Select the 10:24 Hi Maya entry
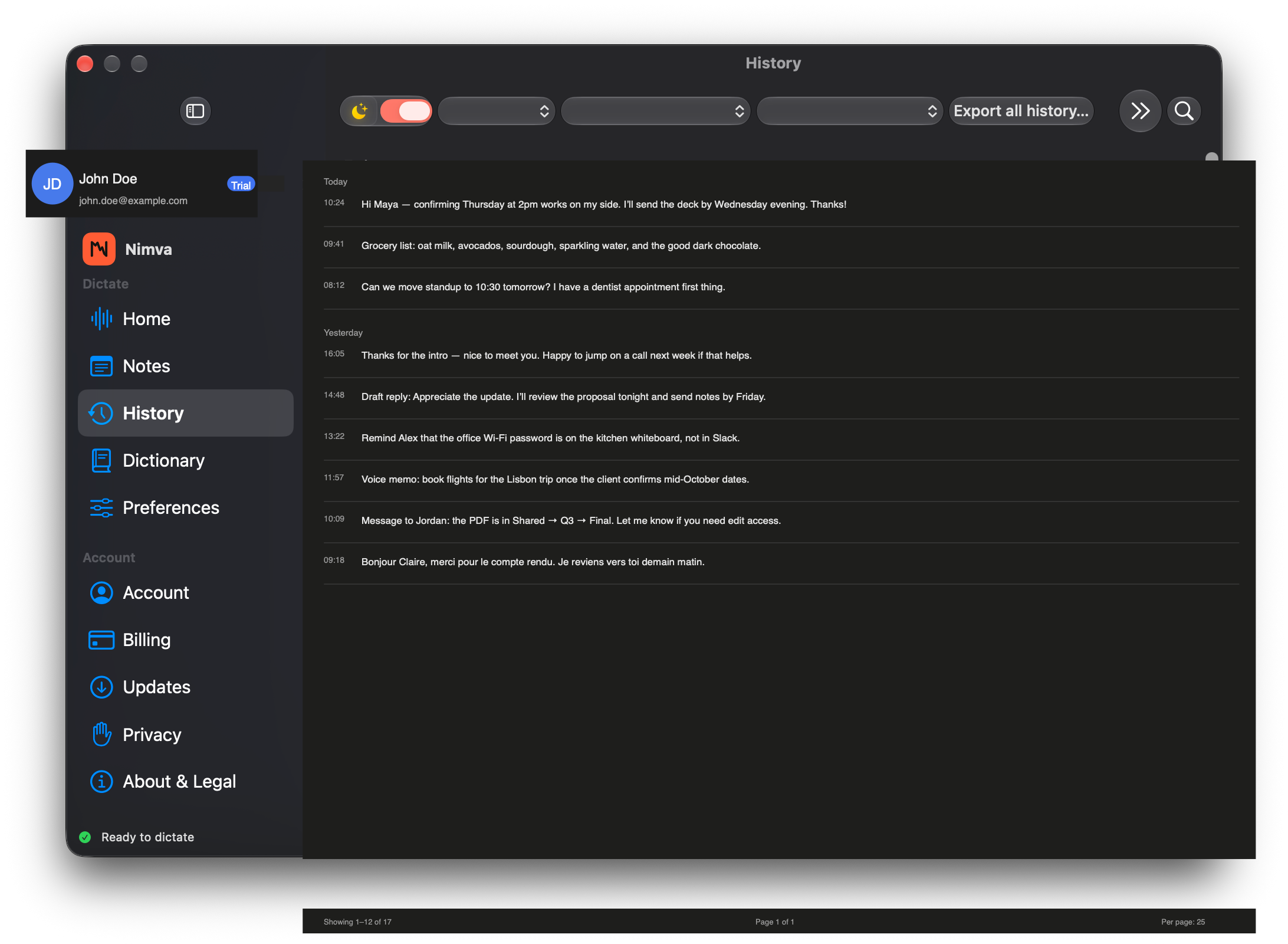Viewport: 1288px width, 944px height. click(781, 204)
